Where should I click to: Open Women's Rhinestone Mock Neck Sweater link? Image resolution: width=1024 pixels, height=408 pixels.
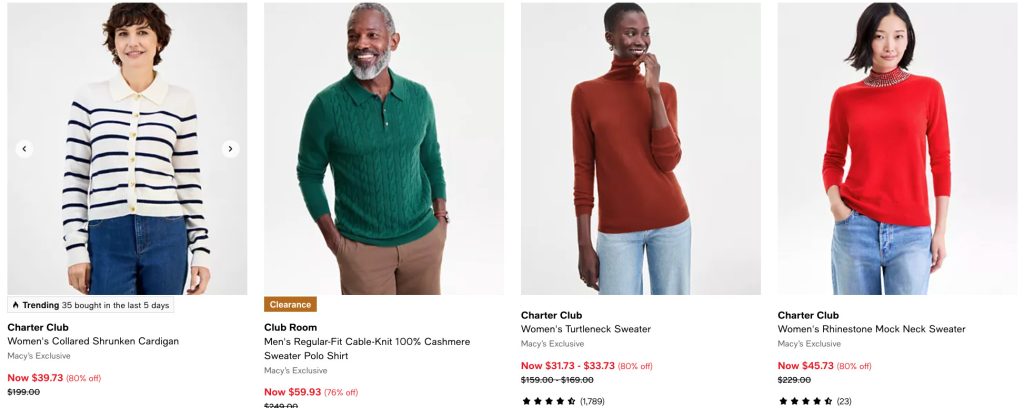tap(871, 329)
